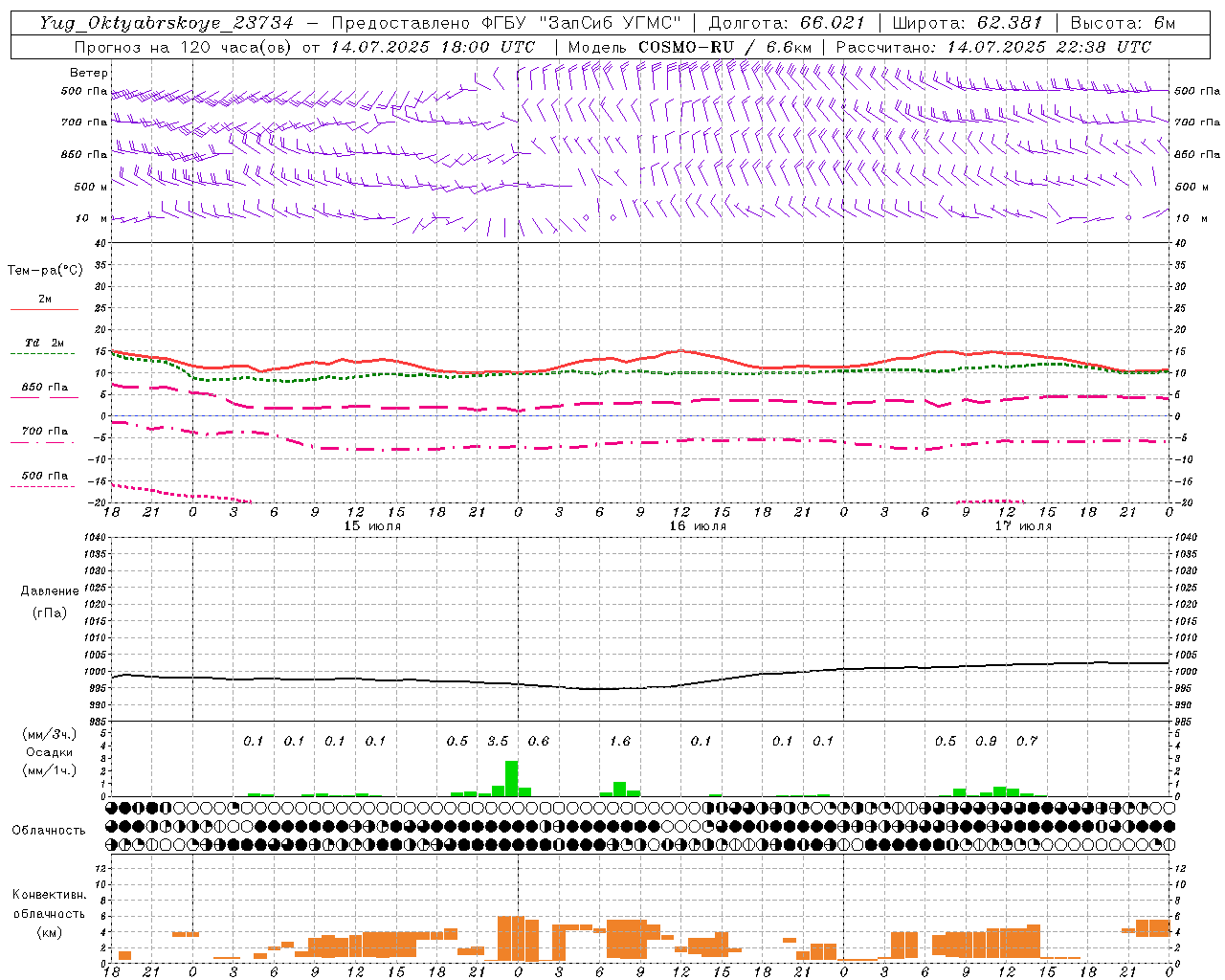This screenshot has height=980, width=1225.
Task: Click the station title Yug_Oktyabrskoye_23734
Action: 167,23
